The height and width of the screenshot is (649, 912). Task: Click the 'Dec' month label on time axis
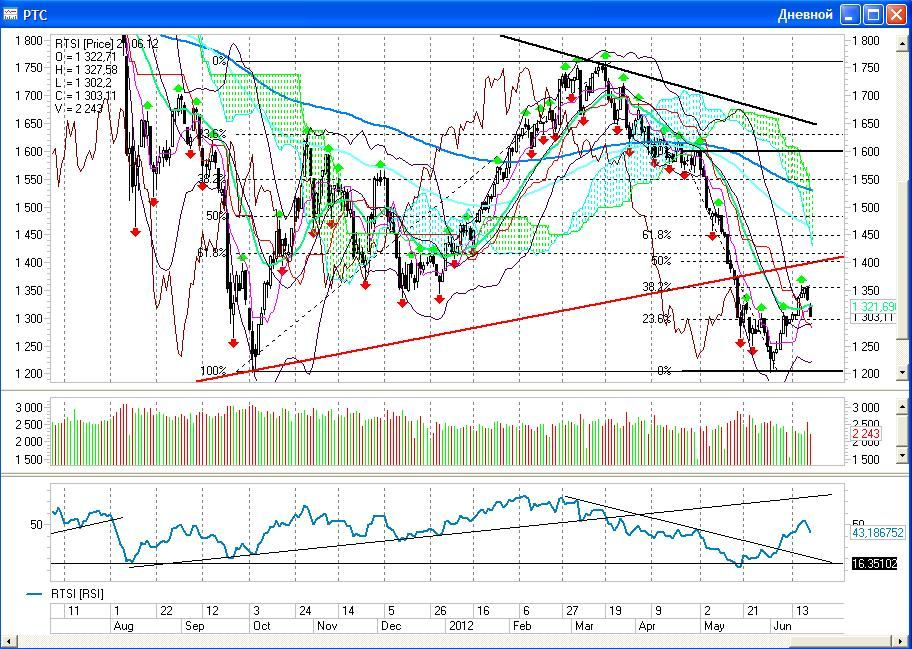[391, 626]
